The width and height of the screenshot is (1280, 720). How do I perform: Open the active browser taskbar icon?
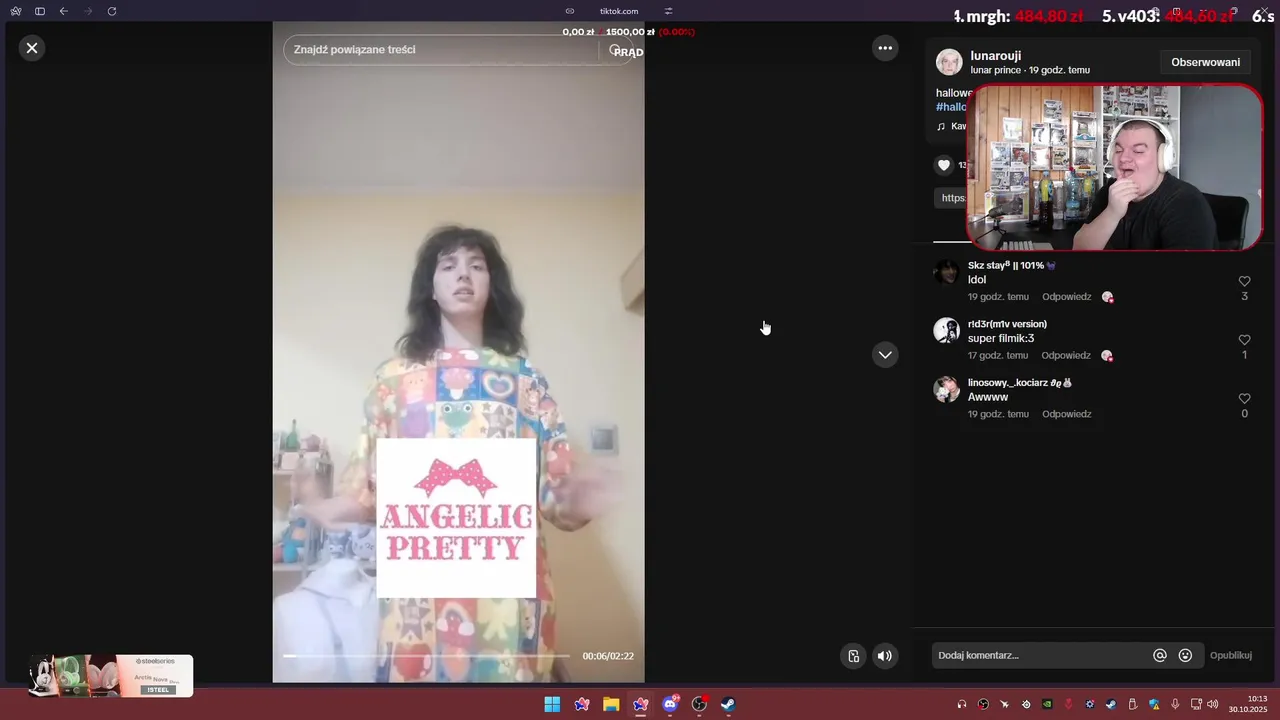[641, 705]
